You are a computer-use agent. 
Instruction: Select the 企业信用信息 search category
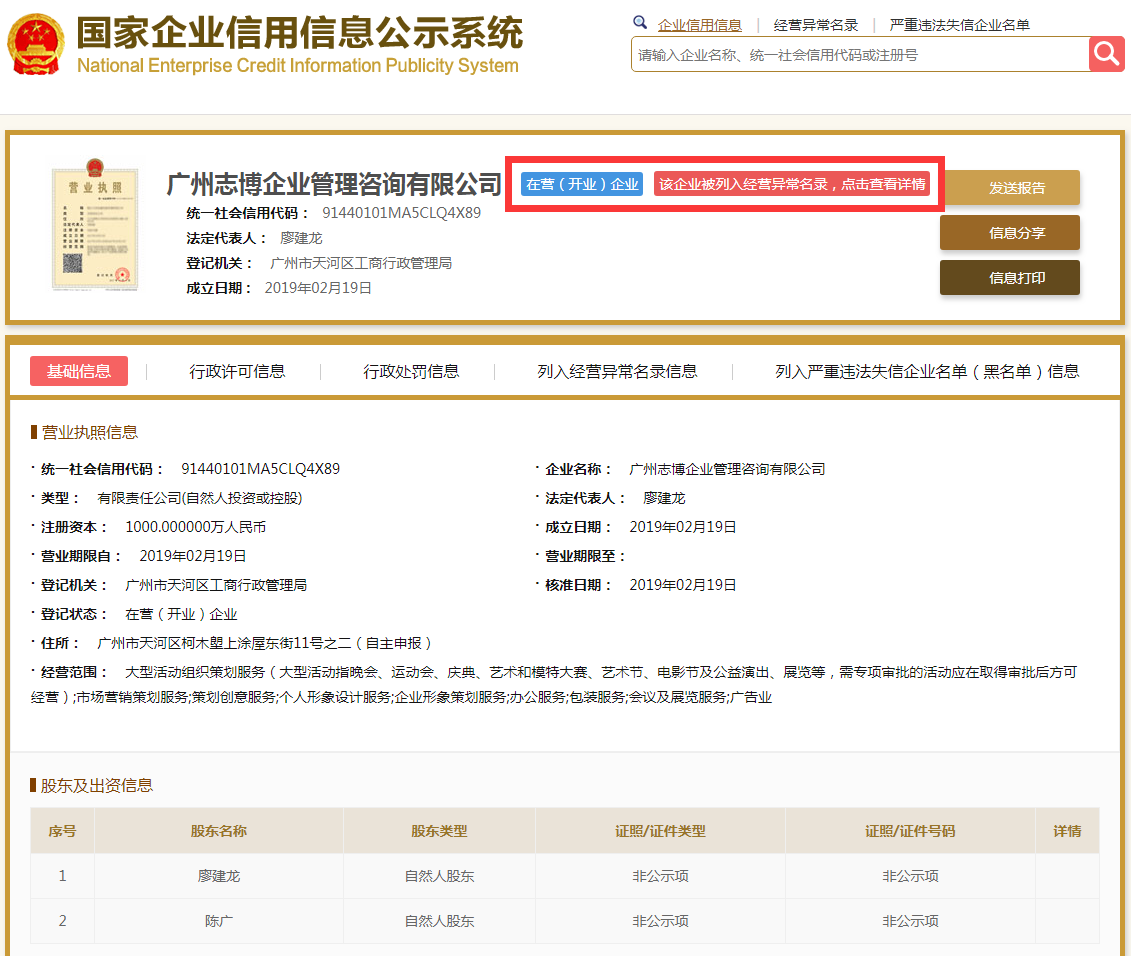coord(699,25)
